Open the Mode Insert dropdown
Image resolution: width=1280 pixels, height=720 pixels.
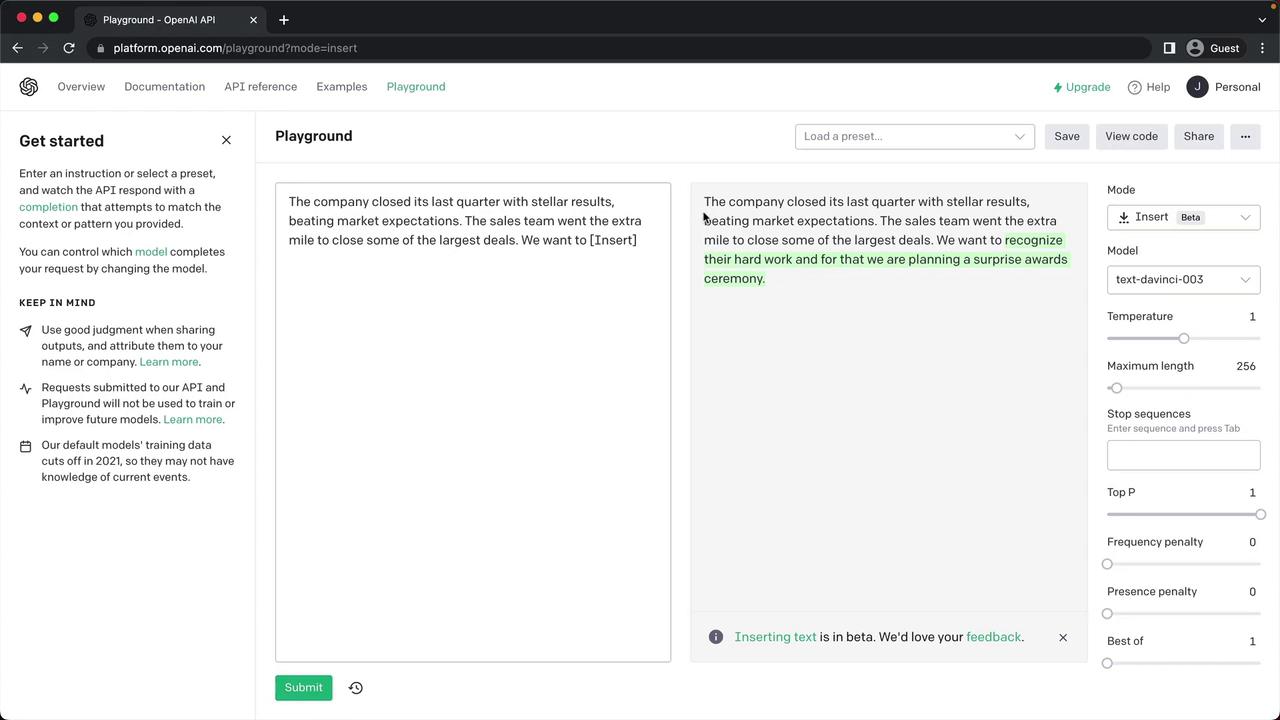click(1183, 217)
